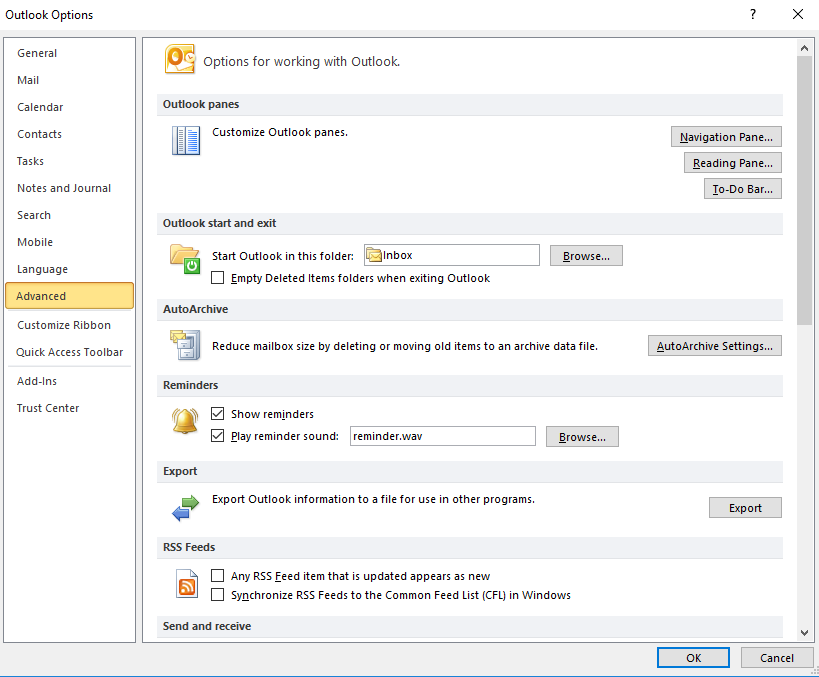Browse for the Outlook start folder
The image size is (819, 677).
586,256
